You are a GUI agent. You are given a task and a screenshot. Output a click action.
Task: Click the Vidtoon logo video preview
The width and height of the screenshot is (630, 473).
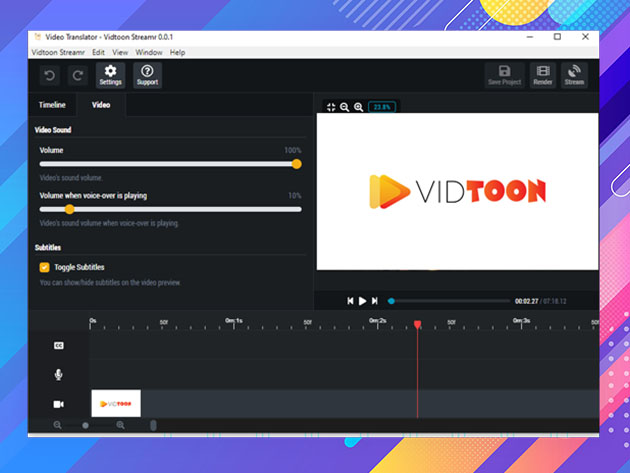(457, 191)
